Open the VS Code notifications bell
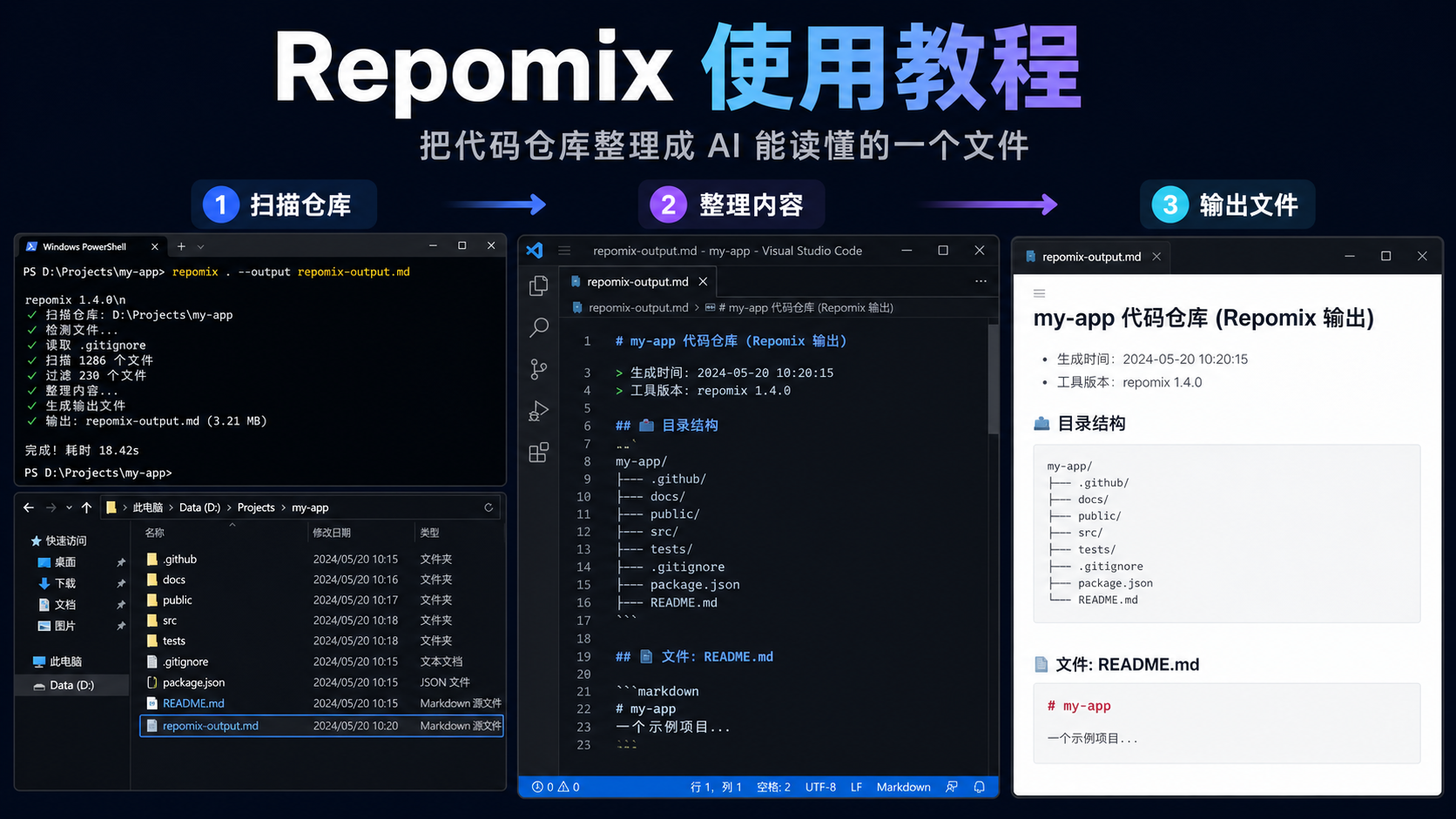Viewport: 1456px width, 819px height. click(980, 787)
